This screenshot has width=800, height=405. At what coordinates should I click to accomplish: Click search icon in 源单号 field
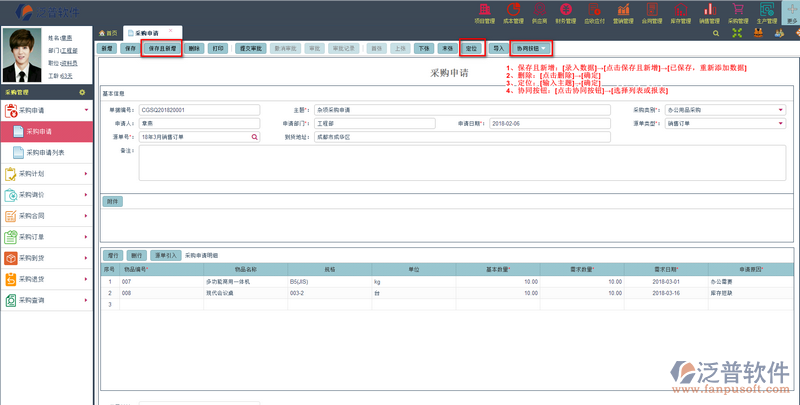click(x=255, y=136)
